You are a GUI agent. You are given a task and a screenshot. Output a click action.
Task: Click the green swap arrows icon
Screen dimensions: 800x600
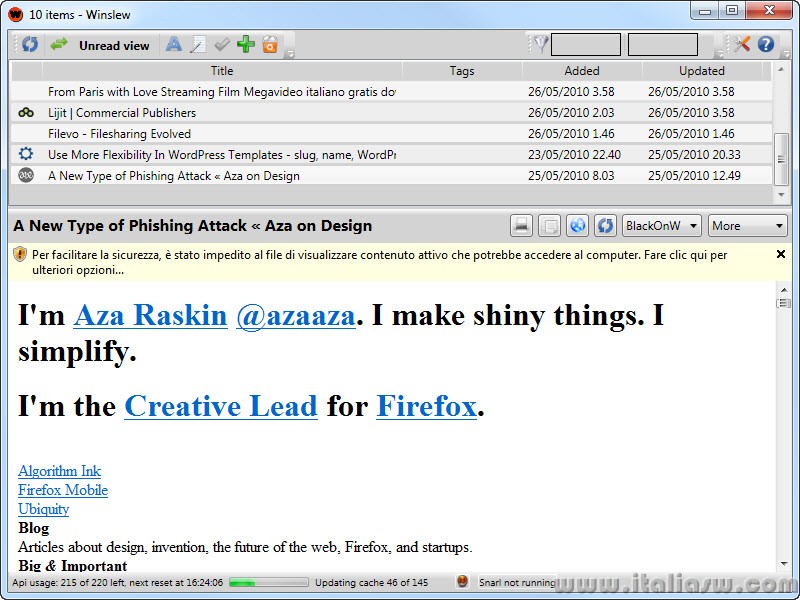59,44
